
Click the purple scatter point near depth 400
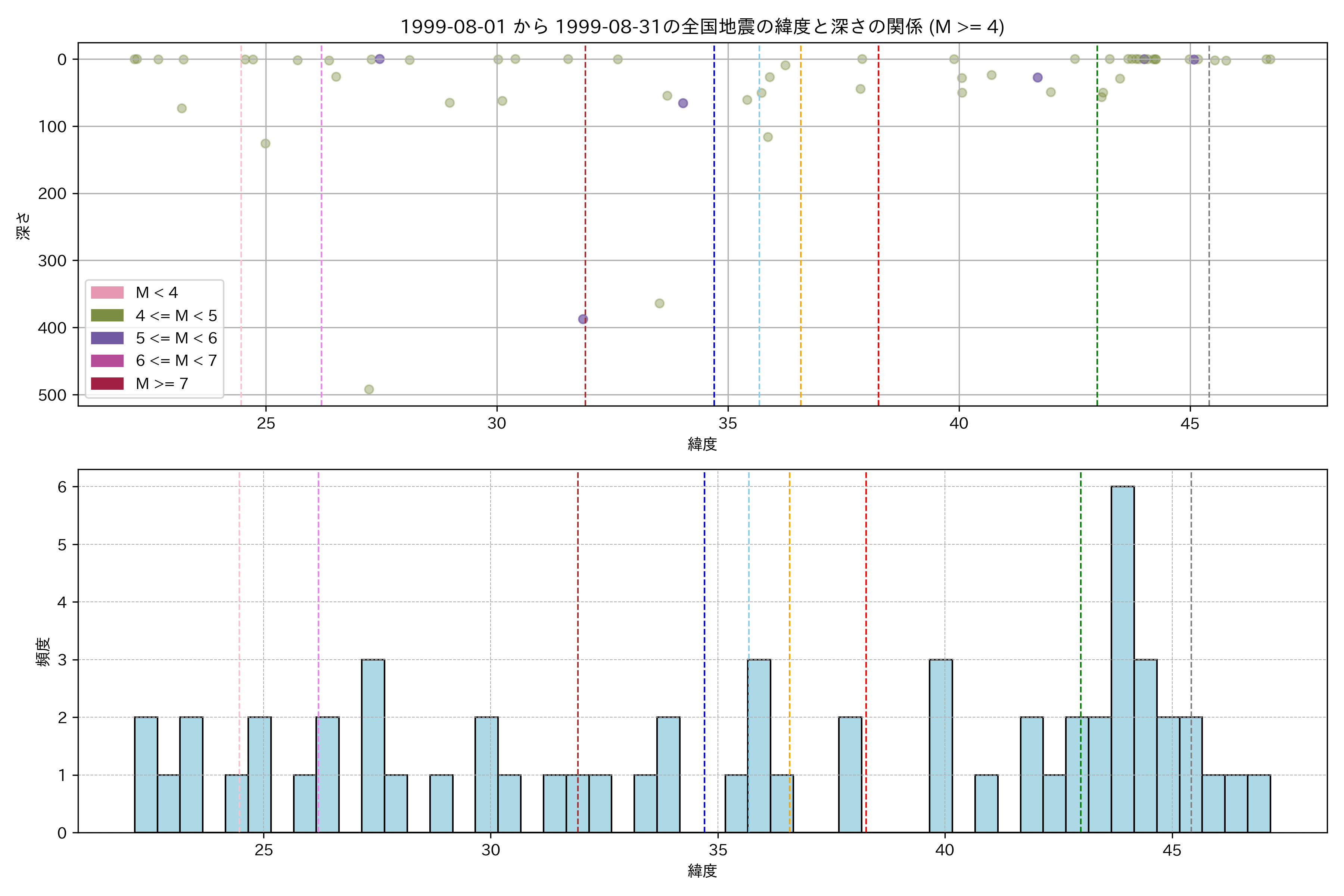click(583, 319)
